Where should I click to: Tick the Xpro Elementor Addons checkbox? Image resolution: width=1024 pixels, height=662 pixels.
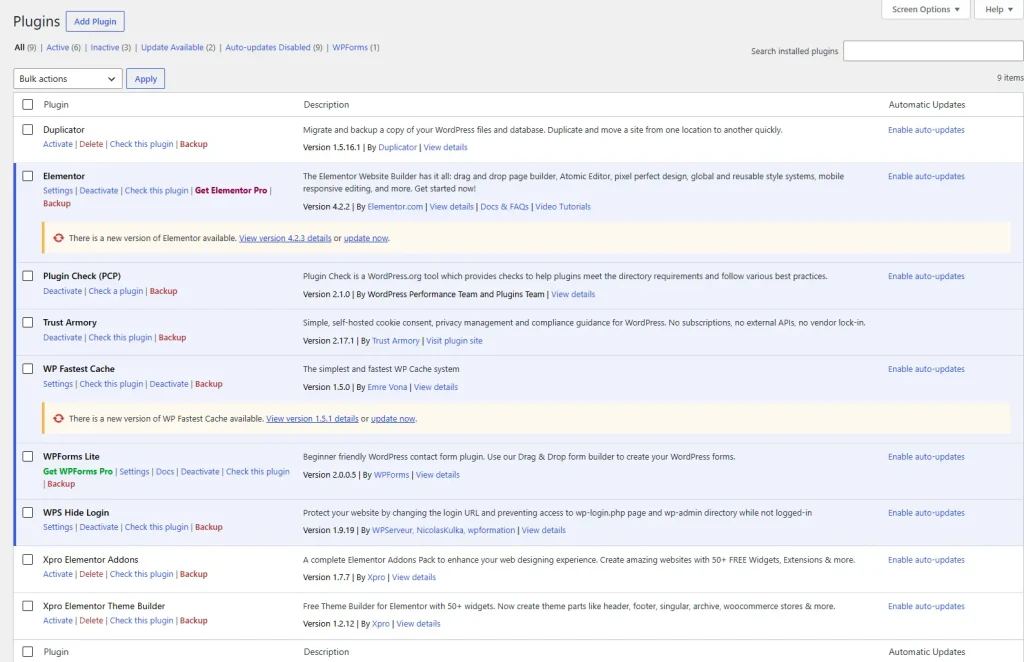pyautogui.click(x=27, y=560)
